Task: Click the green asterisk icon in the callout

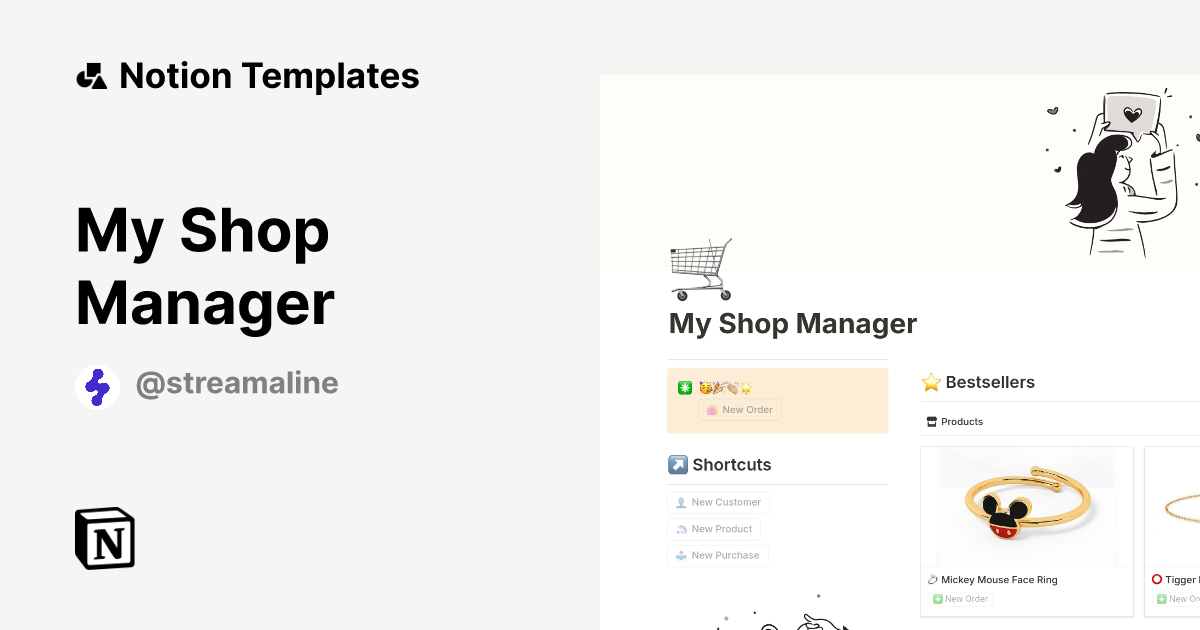Action: [684, 386]
